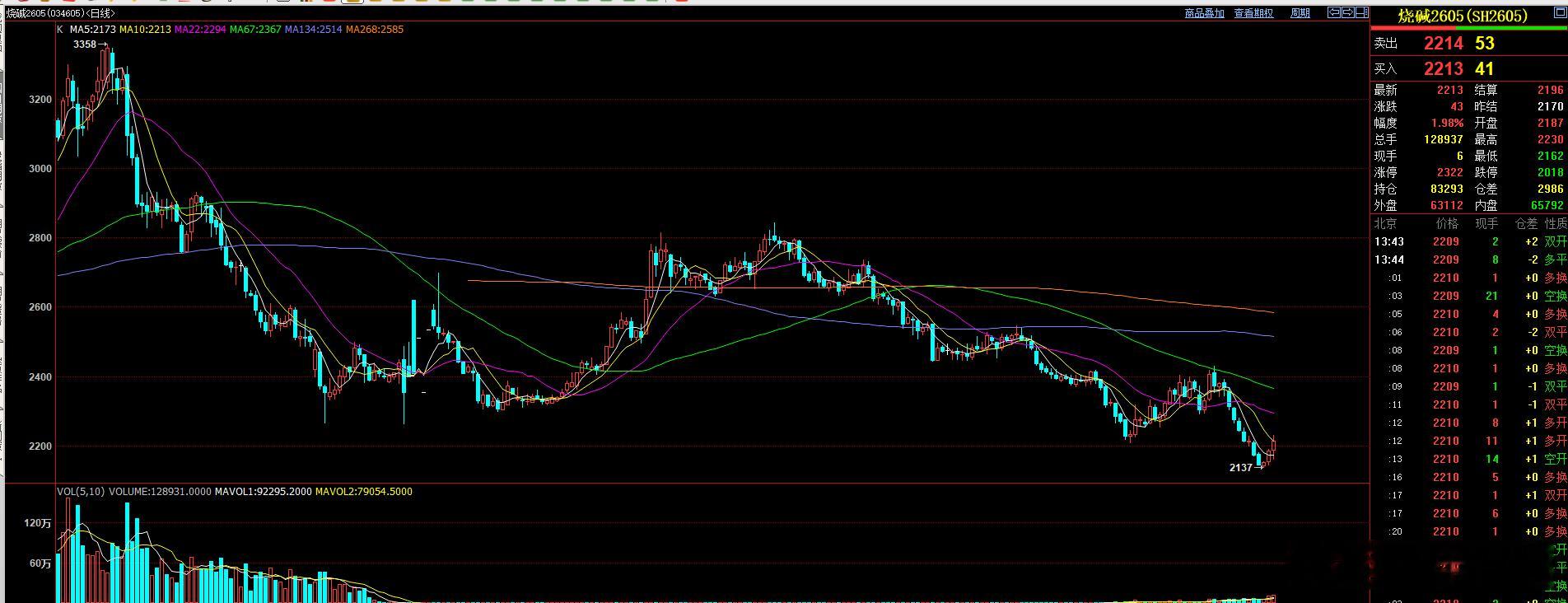Click the right arrow navigation icon
The width and height of the screenshot is (1568, 603).
click(x=1348, y=12)
